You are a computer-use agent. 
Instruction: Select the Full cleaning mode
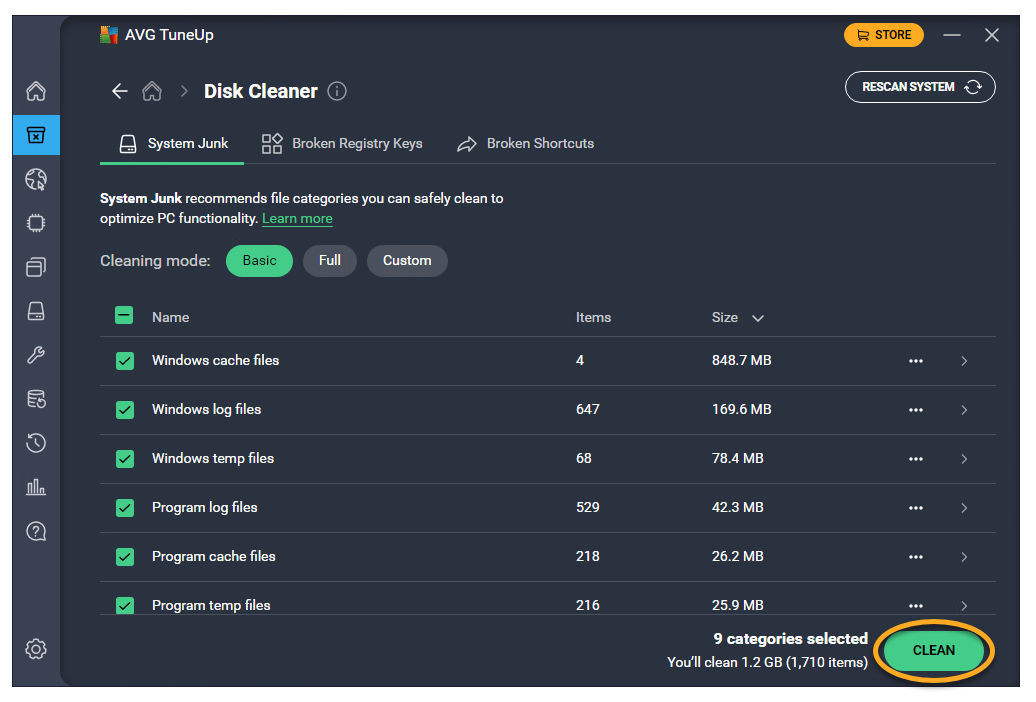(330, 261)
